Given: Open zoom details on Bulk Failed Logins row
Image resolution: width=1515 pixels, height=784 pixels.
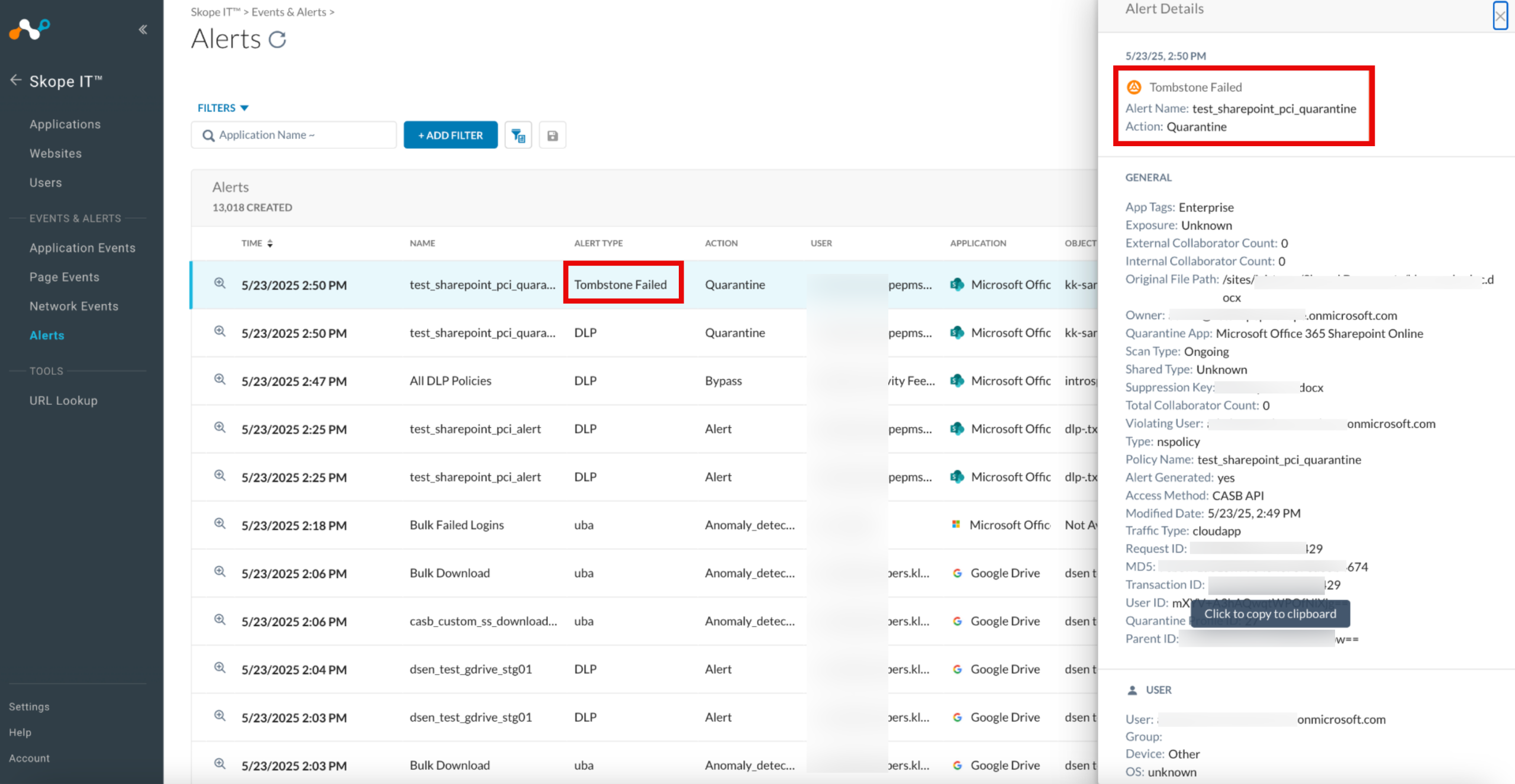Looking at the screenshot, I should coord(220,523).
